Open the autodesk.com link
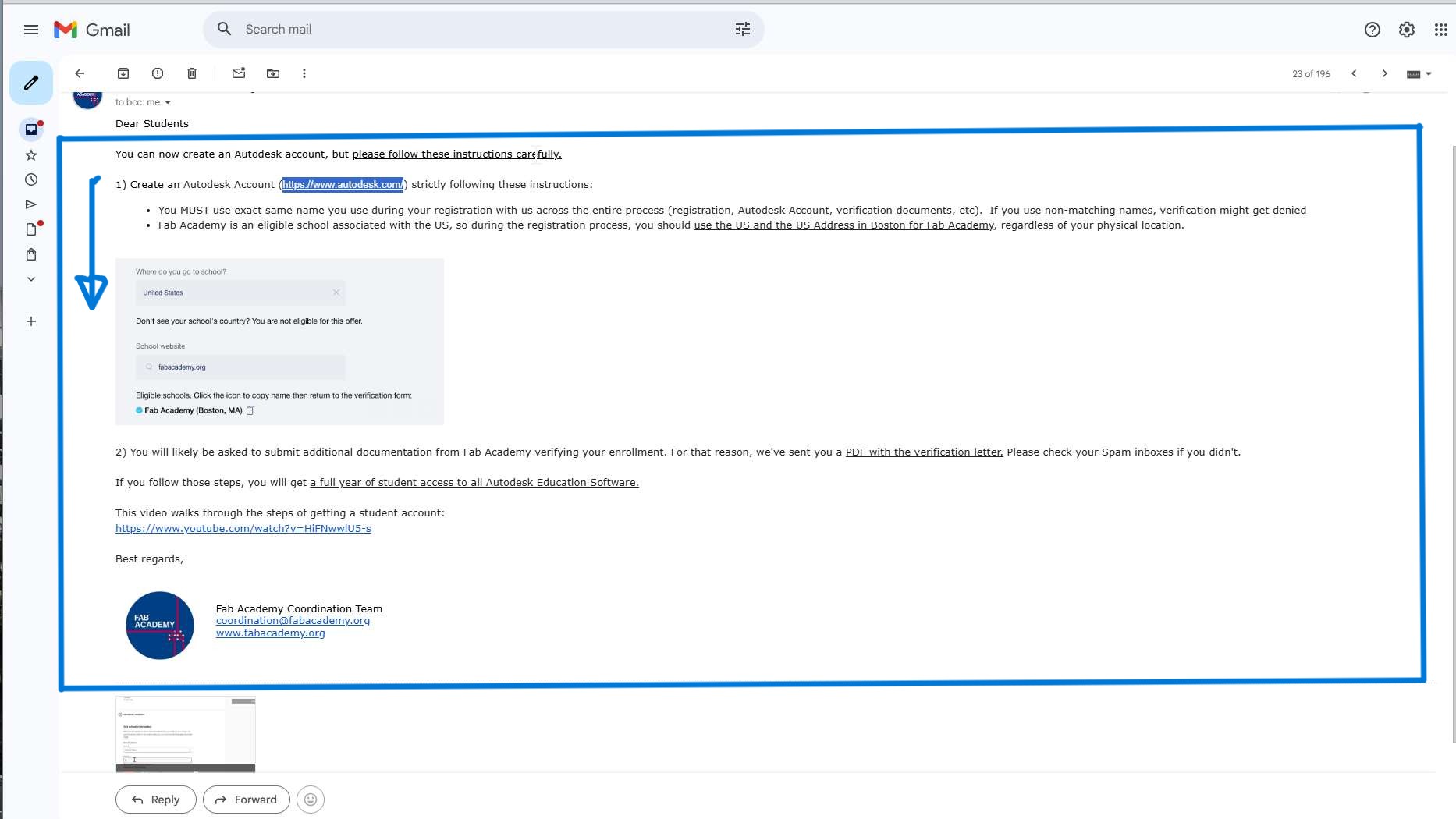The image size is (1456, 819). tap(343, 185)
